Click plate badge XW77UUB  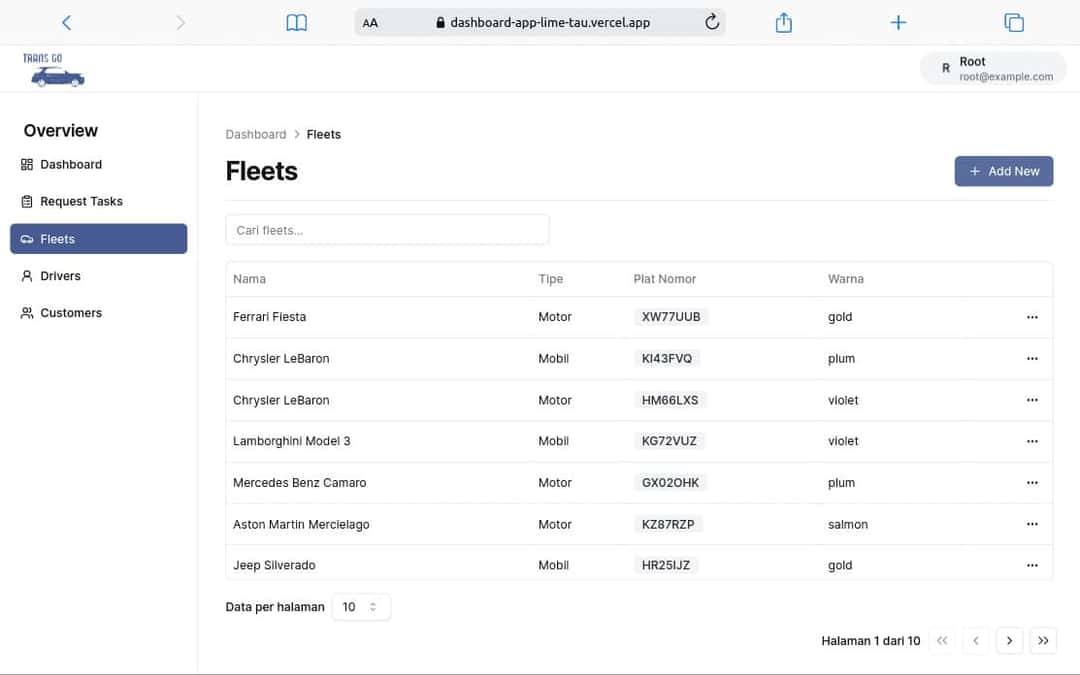pos(671,318)
